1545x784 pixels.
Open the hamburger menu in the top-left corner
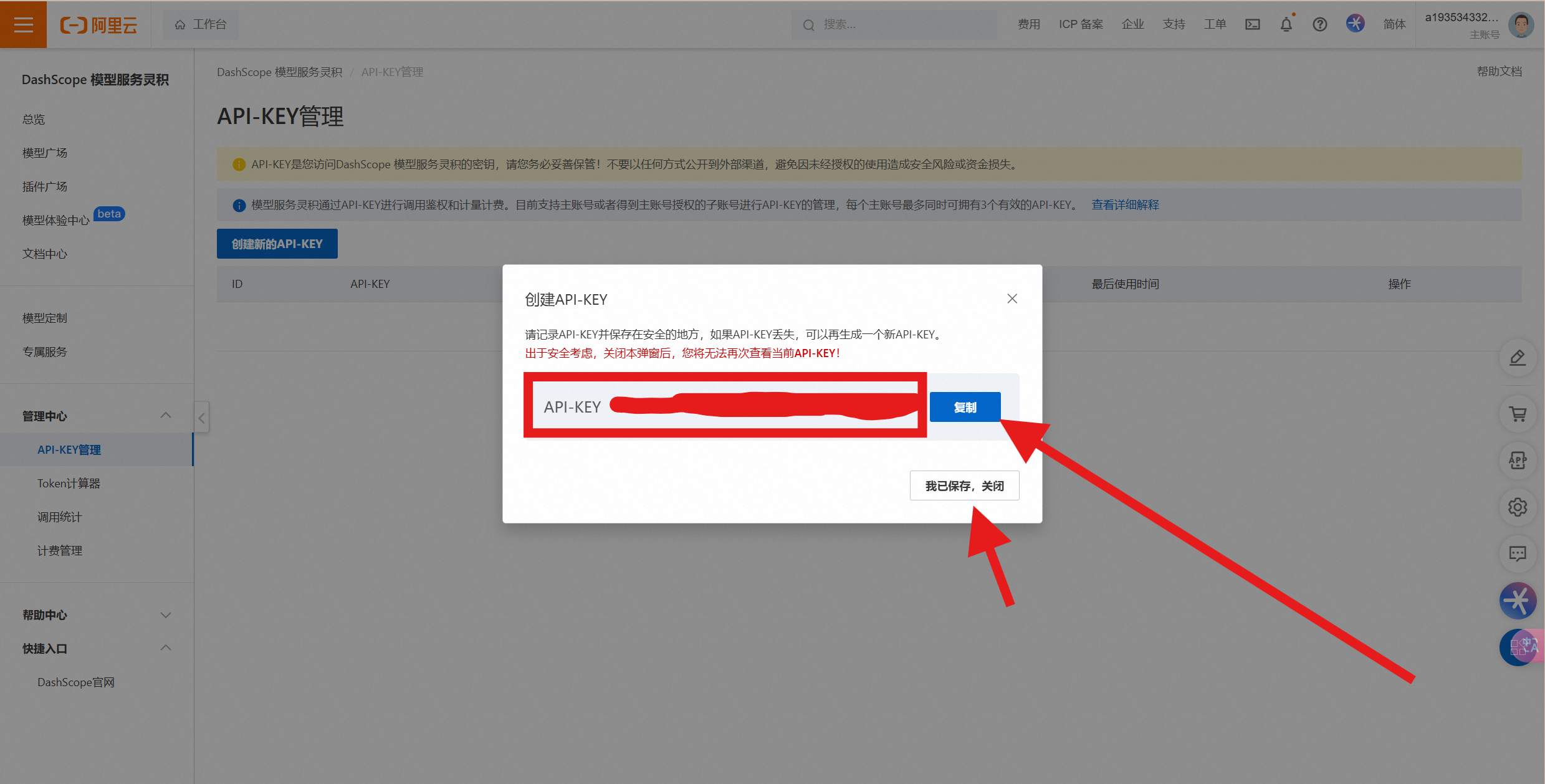tap(23, 24)
